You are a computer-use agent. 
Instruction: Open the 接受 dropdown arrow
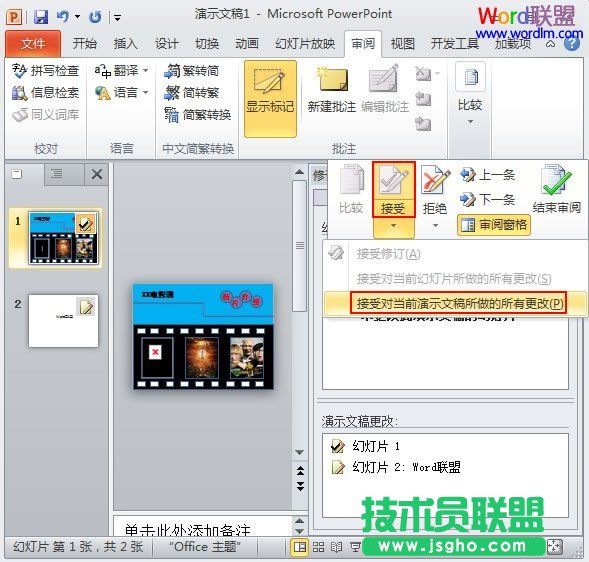393,226
